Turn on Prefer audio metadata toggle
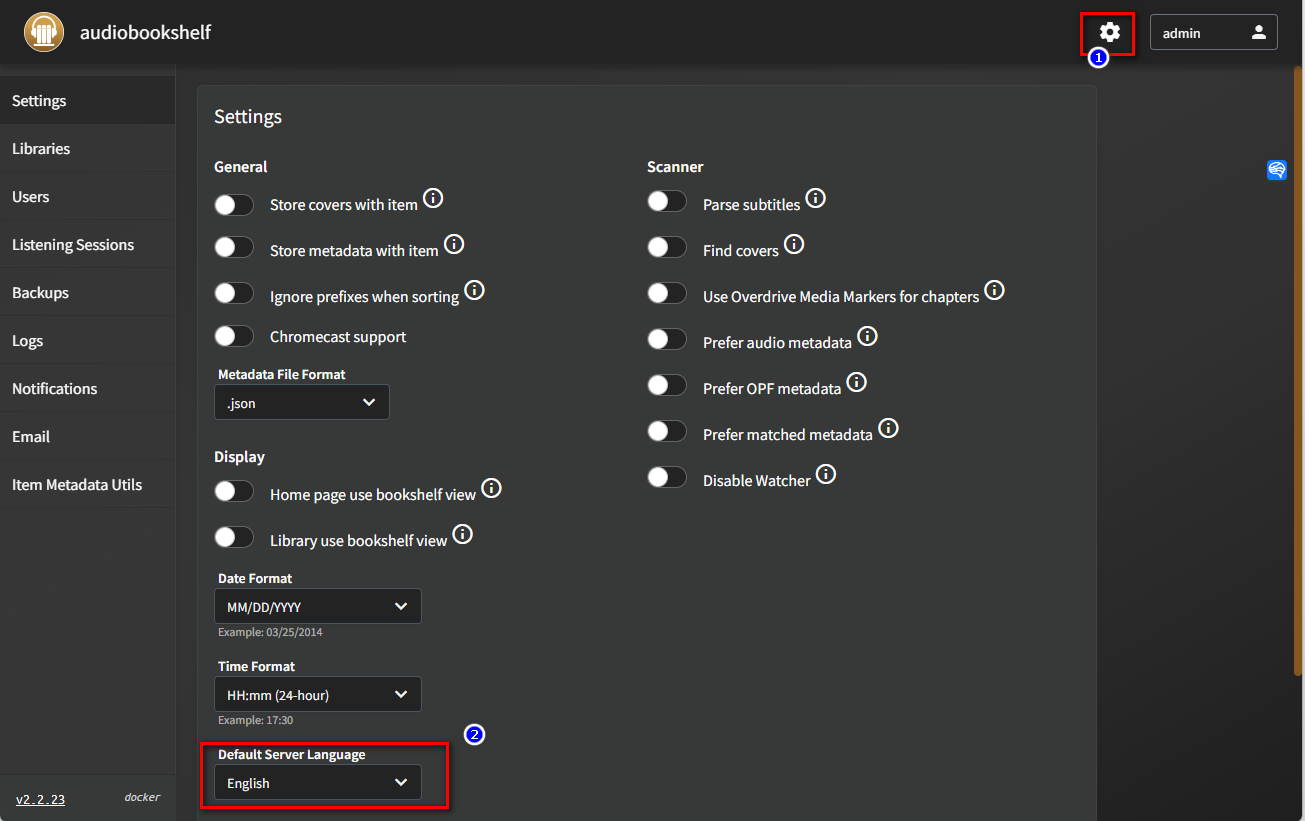Image resolution: width=1305 pixels, height=821 pixels. click(667, 339)
